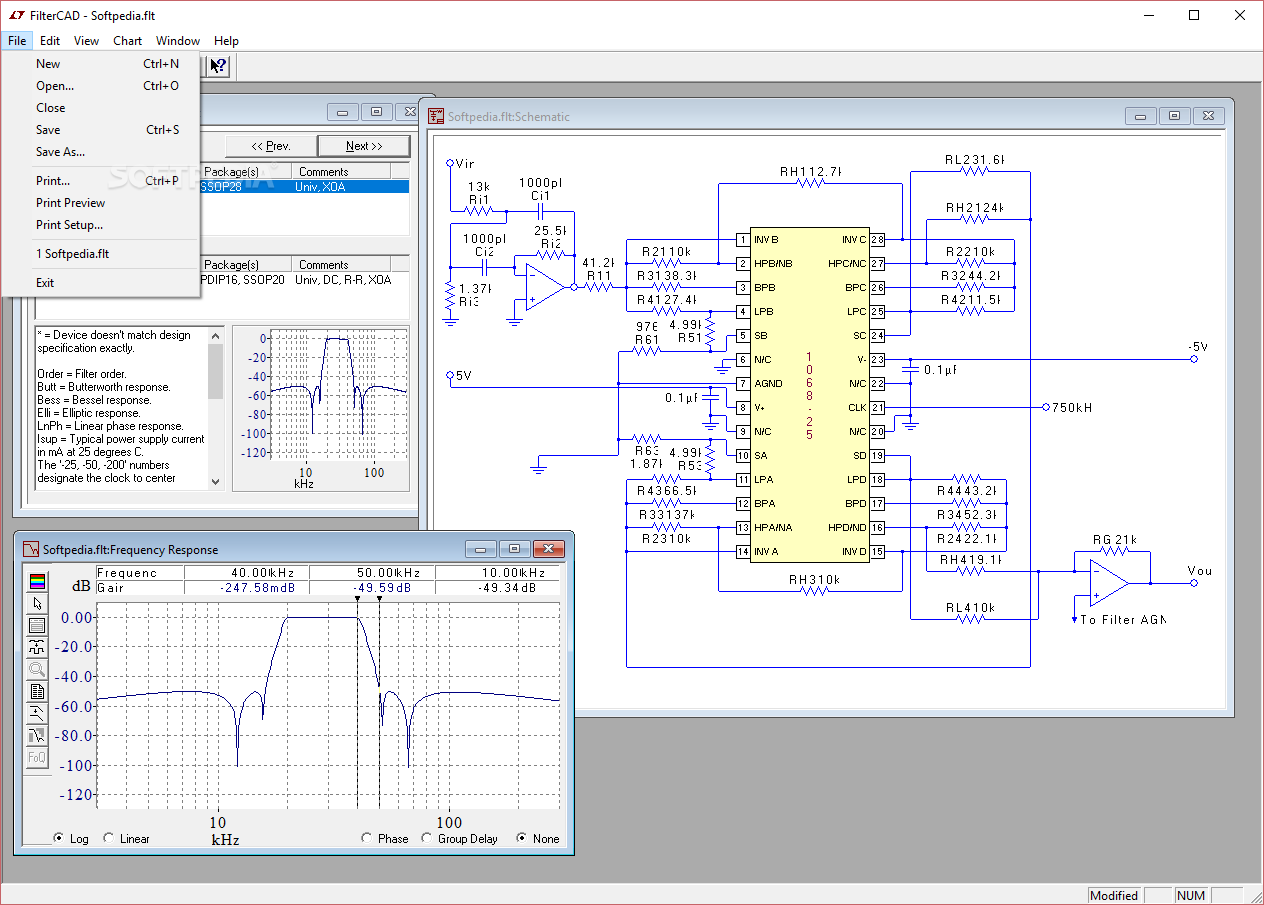
Task: Choose Exit from the File menu
Action: [x=101, y=283]
